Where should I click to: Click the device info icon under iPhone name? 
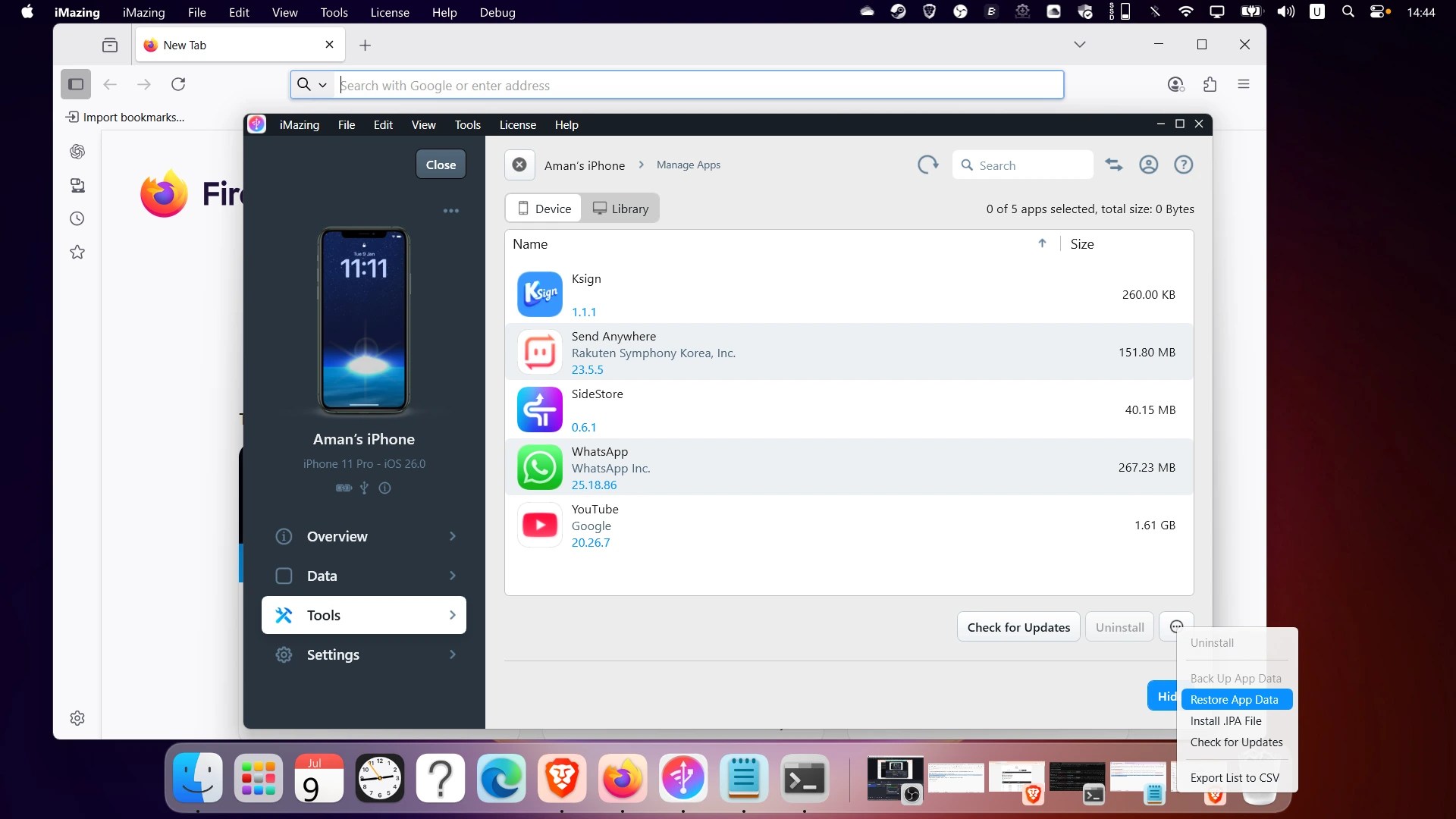(x=384, y=488)
